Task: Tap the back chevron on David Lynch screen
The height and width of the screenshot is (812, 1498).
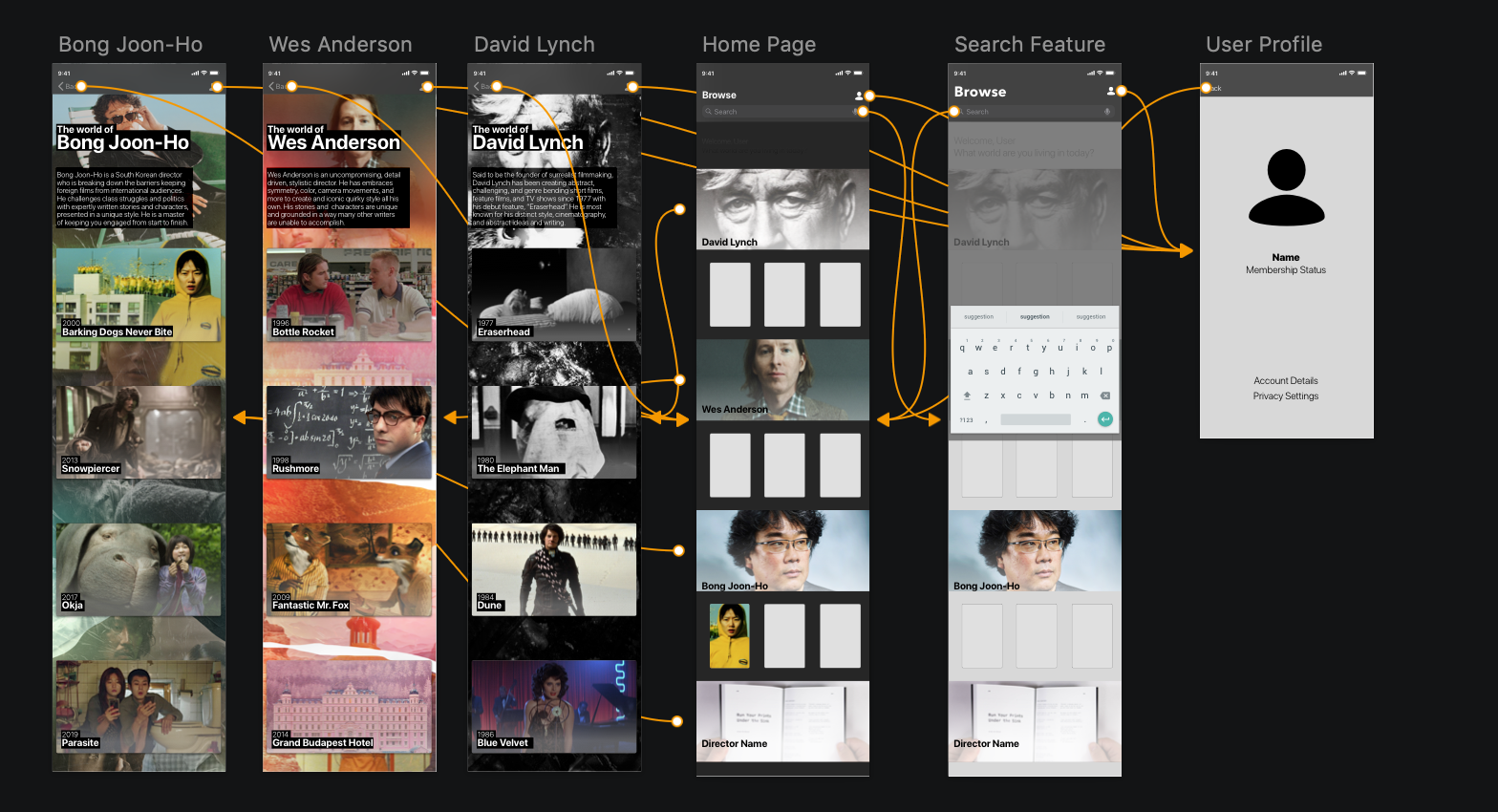Action: coord(477,86)
